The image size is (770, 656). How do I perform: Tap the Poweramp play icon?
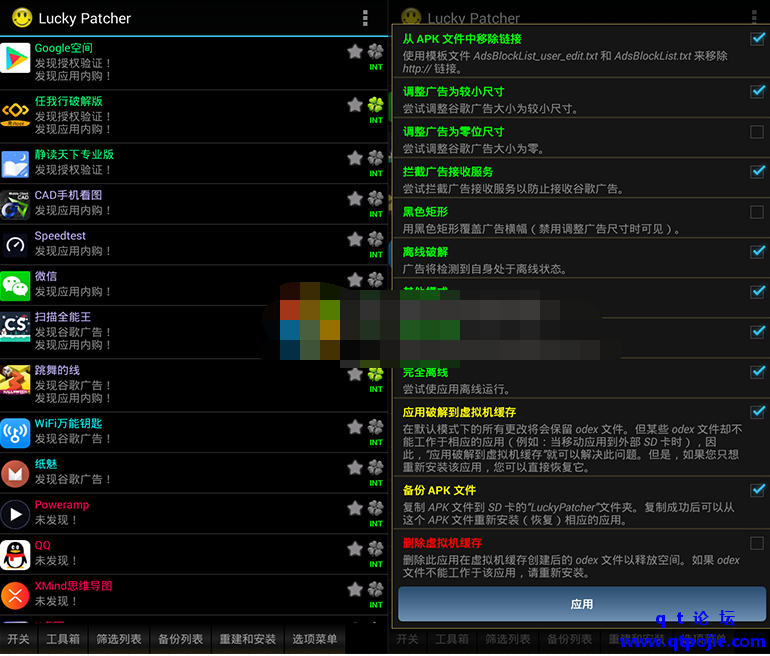point(15,514)
